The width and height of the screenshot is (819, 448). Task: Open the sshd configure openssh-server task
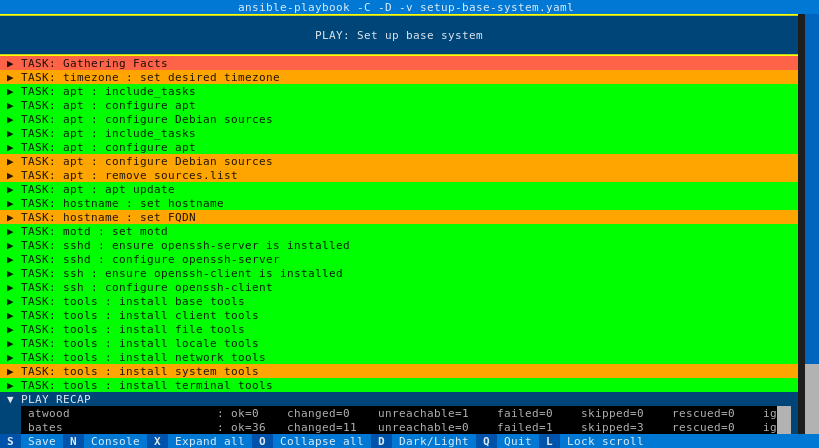(399, 260)
